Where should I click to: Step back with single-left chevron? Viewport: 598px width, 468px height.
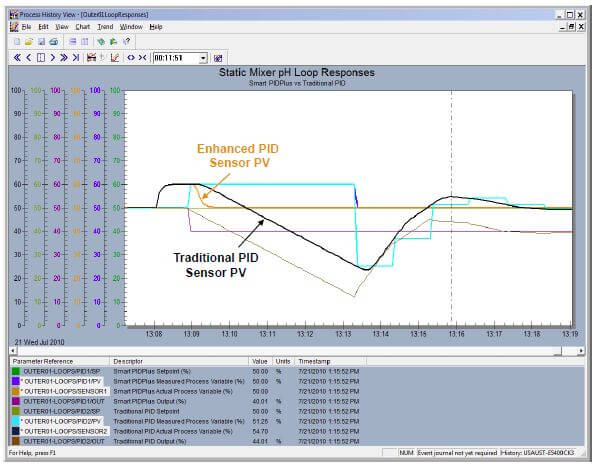[29, 58]
